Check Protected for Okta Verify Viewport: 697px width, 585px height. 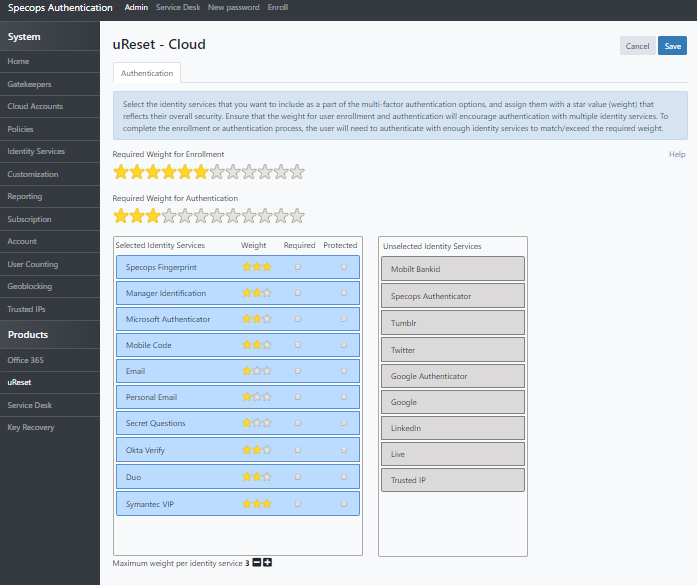(344, 450)
